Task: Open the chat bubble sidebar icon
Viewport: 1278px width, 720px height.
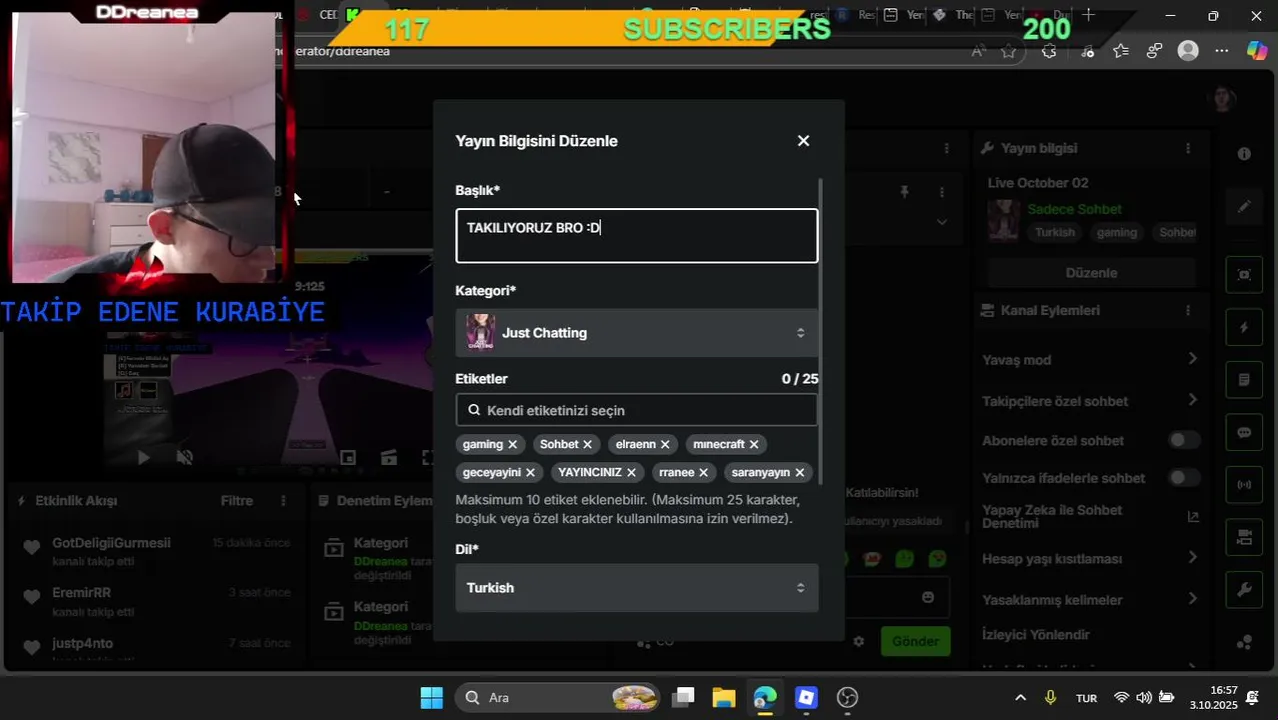Action: tap(1244, 433)
